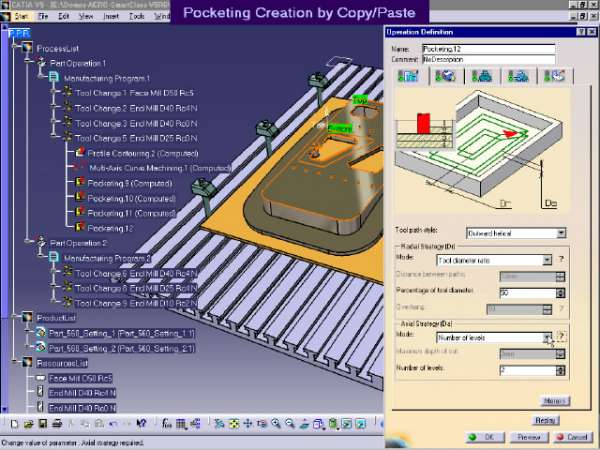Click the Percentage of tool diameter stepper
Viewport: 600px width, 450px height.
tap(561, 293)
